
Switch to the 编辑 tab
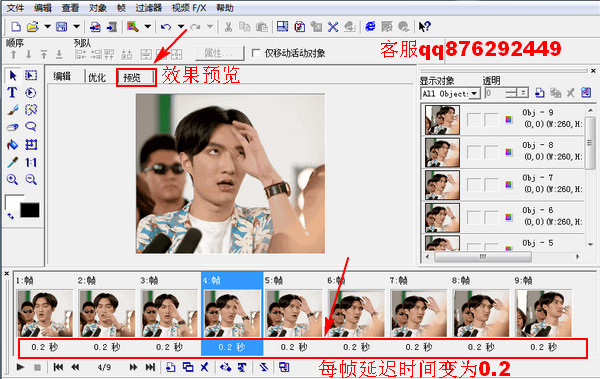tap(62, 77)
